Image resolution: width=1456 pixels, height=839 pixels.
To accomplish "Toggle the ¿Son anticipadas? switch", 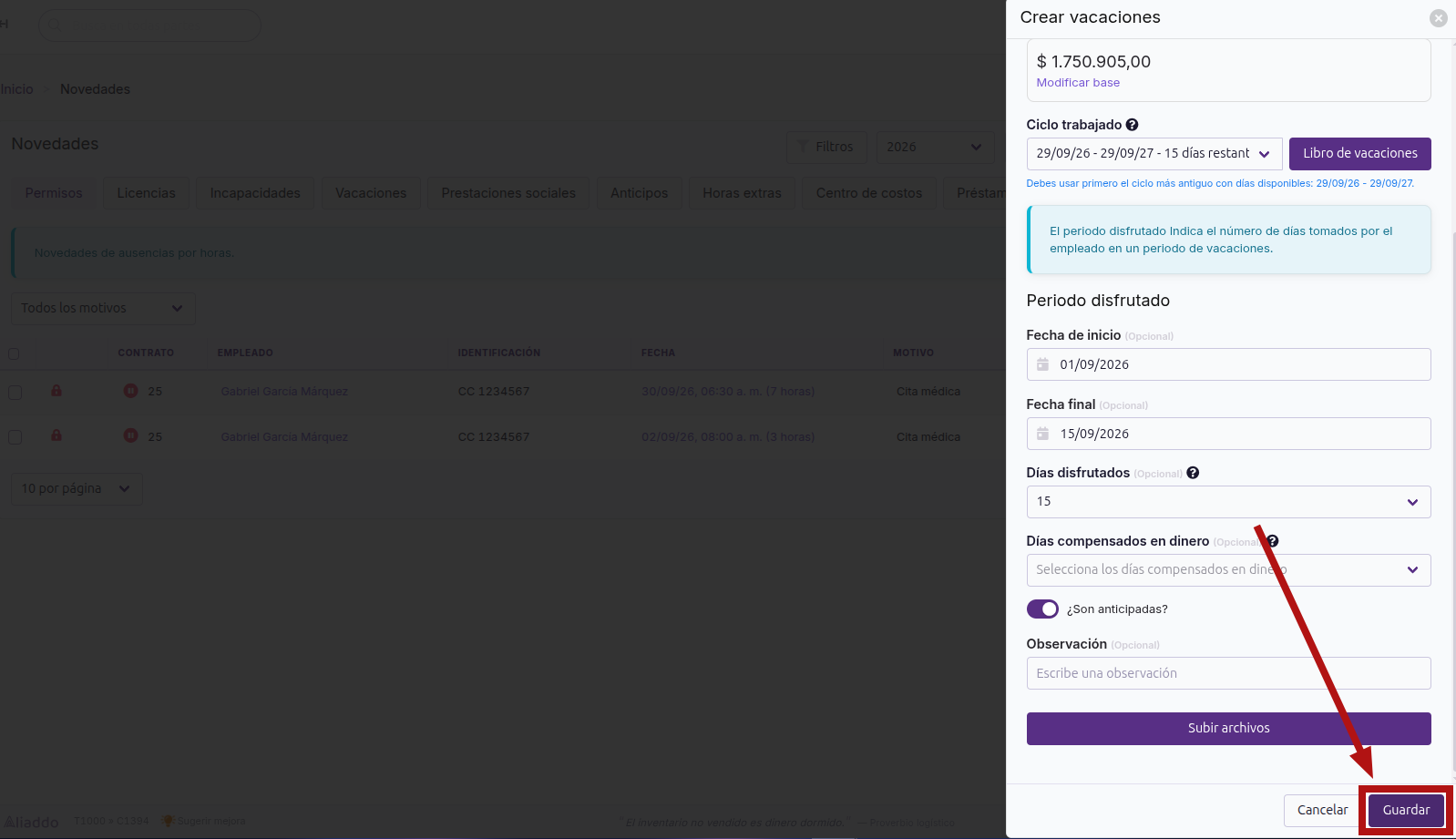I will pyautogui.click(x=1042, y=609).
